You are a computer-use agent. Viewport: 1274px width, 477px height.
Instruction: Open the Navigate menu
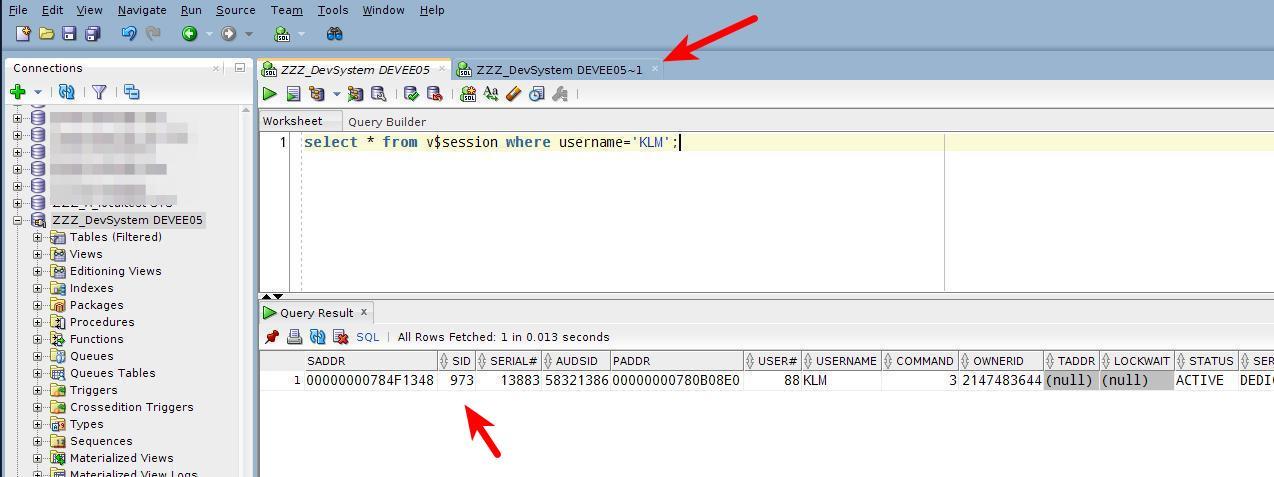(x=142, y=10)
